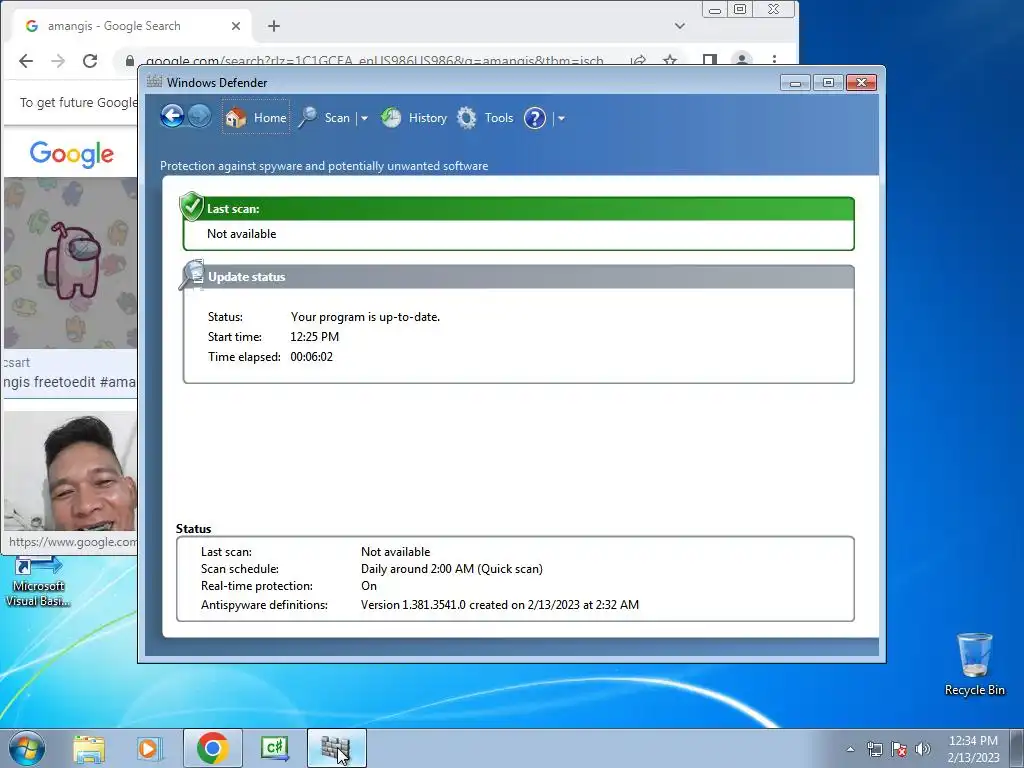Image resolution: width=1024 pixels, height=768 pixels.
Task: Open Chrome's tab search chevron
Action: coord(680,26)
